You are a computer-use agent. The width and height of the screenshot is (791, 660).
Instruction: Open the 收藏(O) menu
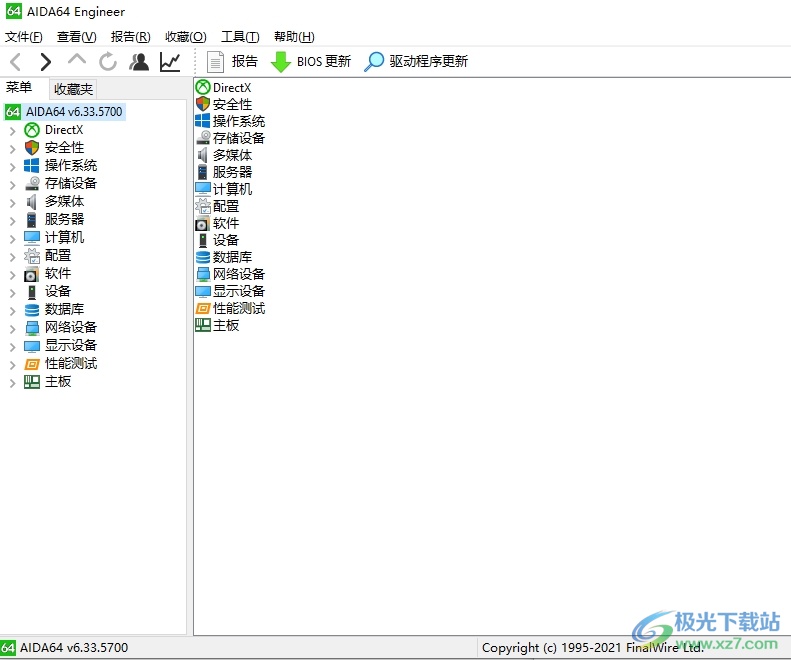click(x=186, y=37)
